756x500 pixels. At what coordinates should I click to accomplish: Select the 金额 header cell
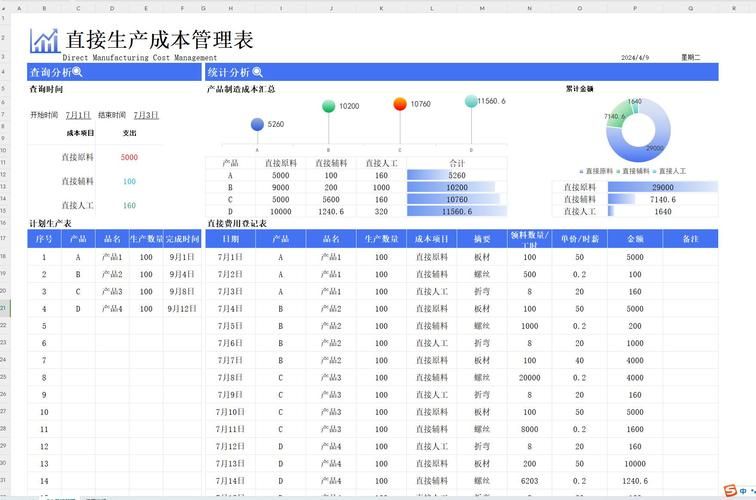pos(635,239)
